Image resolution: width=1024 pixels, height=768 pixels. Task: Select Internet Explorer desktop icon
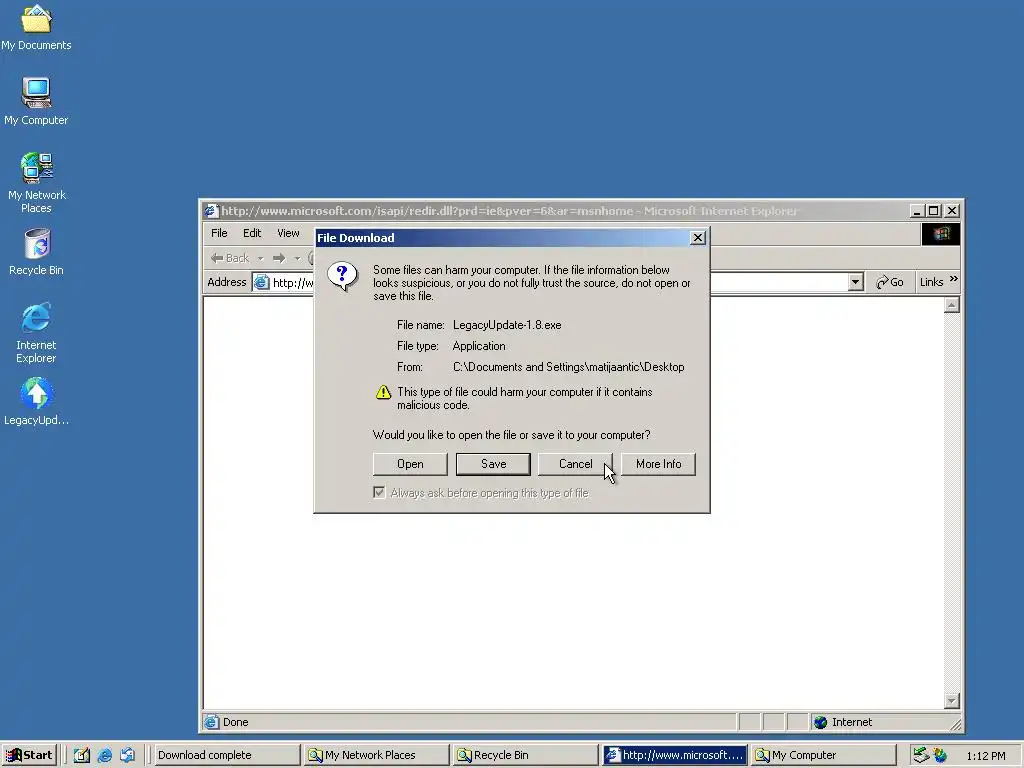tap(36, 332)
